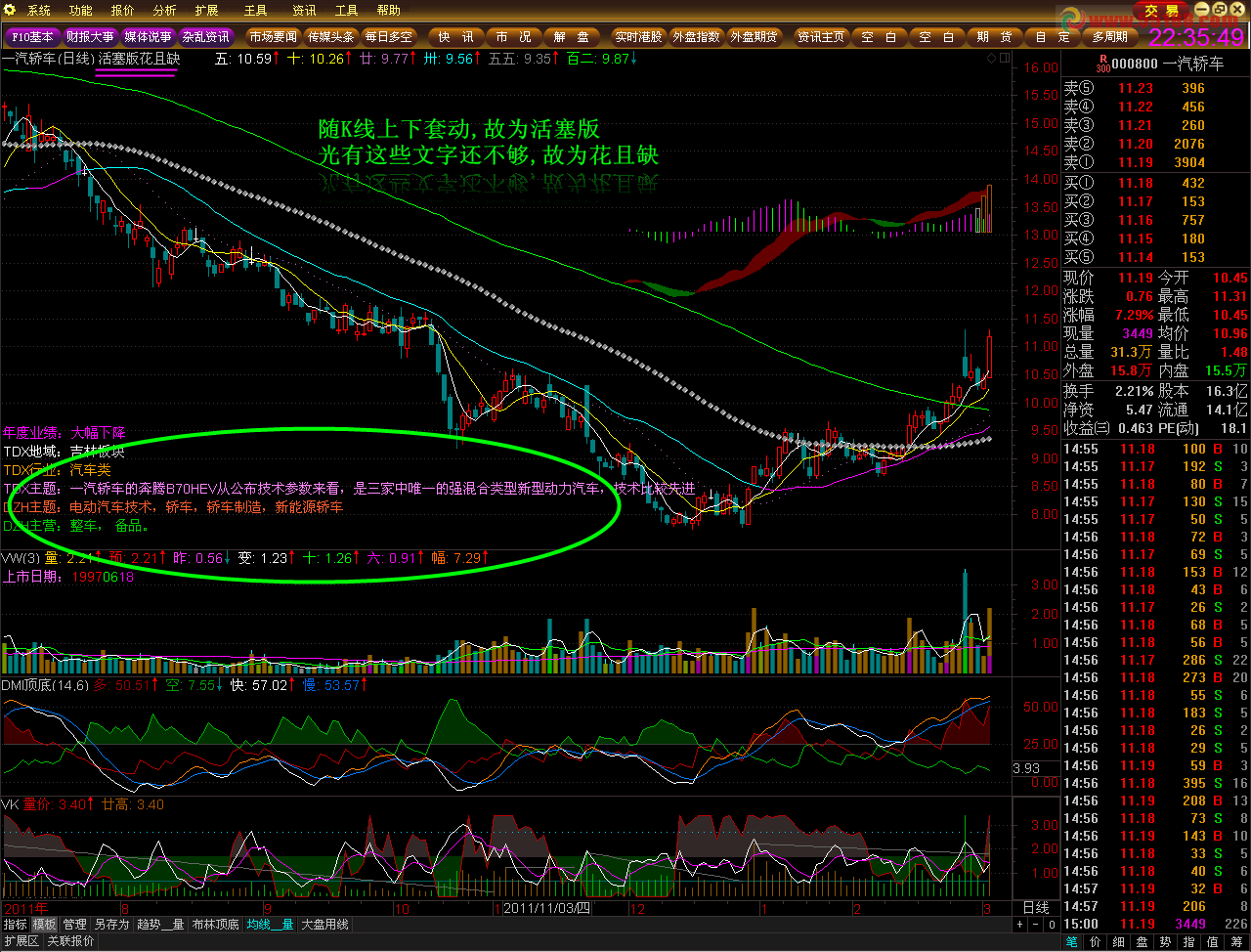Click the 活塞版花且缺 indicator name
Image resolution: width=1251 pixels, height=952 pixels.
(x=139, y=59)
